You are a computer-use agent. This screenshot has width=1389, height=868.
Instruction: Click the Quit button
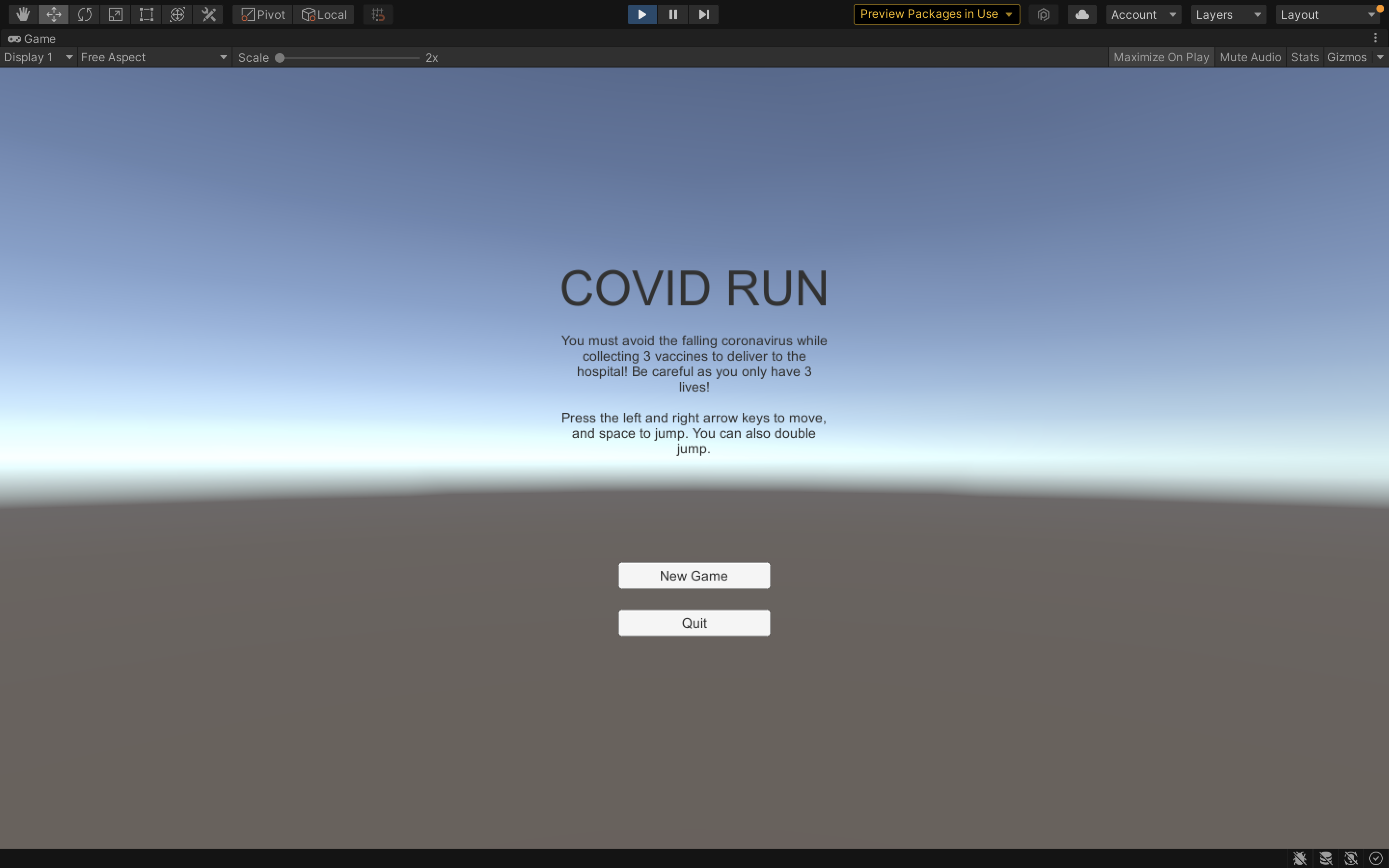pos(694,623)
